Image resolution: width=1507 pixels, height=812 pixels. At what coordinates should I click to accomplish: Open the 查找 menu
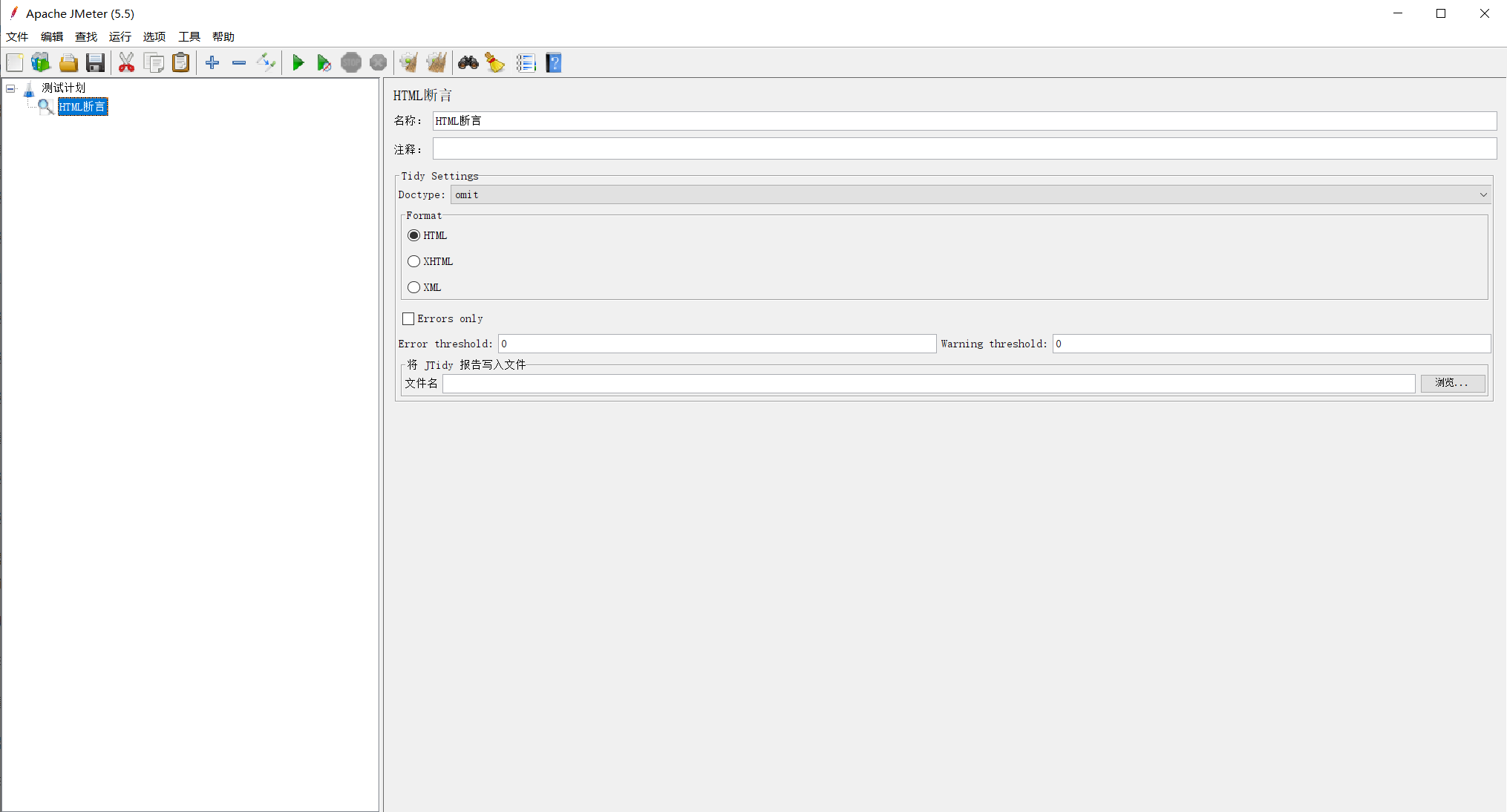point(86,36)
